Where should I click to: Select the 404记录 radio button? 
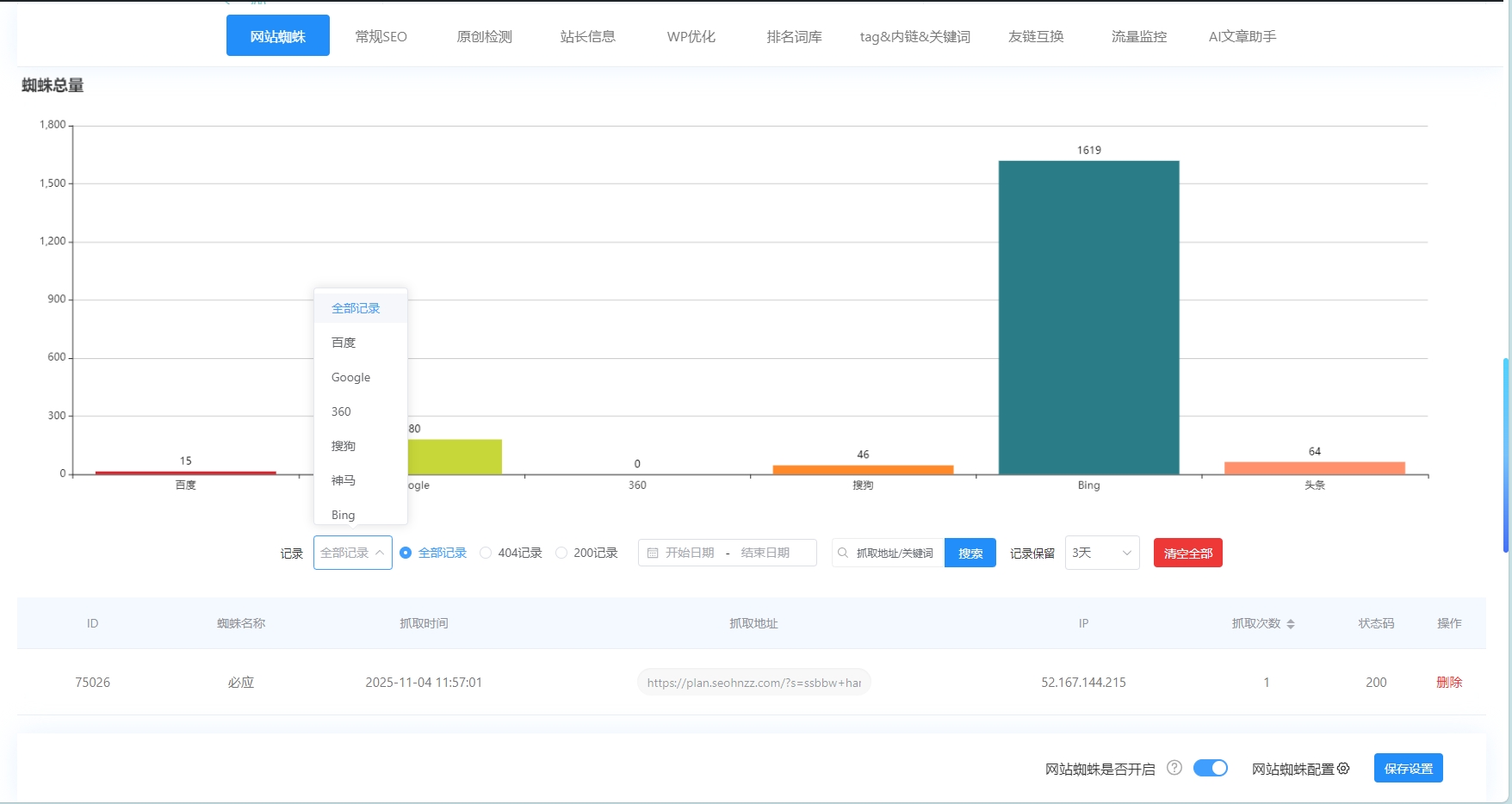(486, 553)
